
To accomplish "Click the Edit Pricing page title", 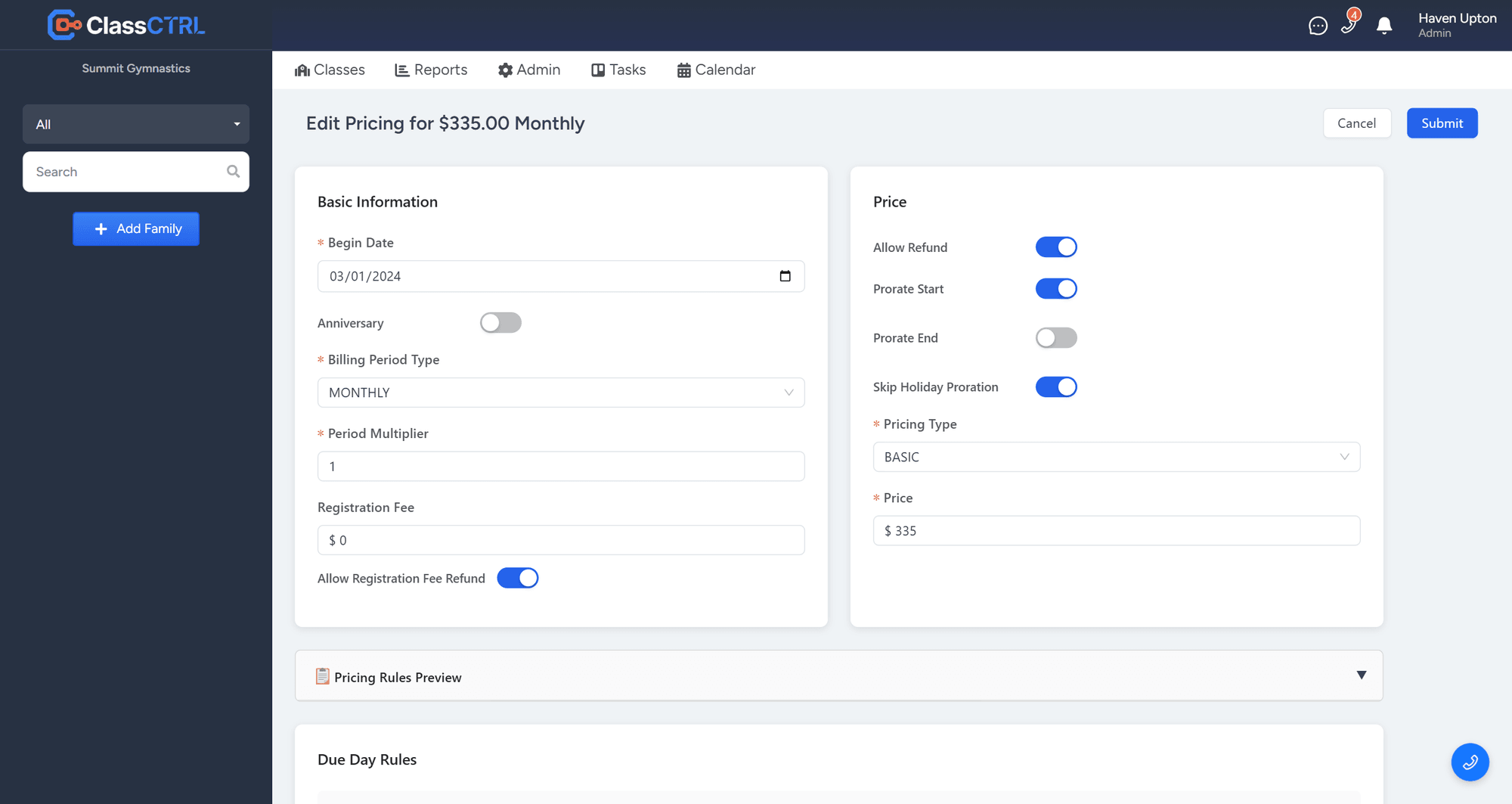I will [x=445, y=123].
